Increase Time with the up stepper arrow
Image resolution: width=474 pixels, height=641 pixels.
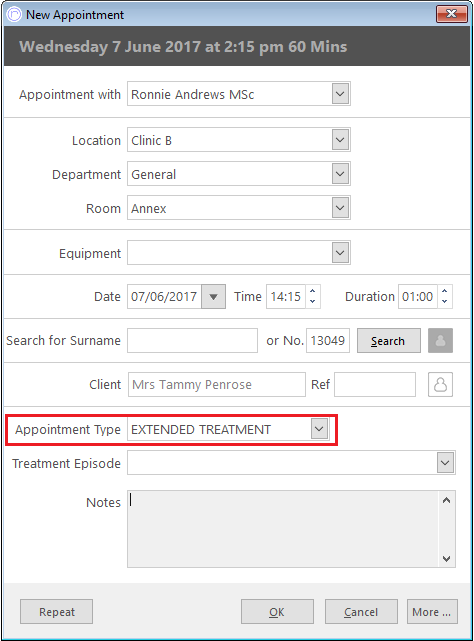[312, 291]
